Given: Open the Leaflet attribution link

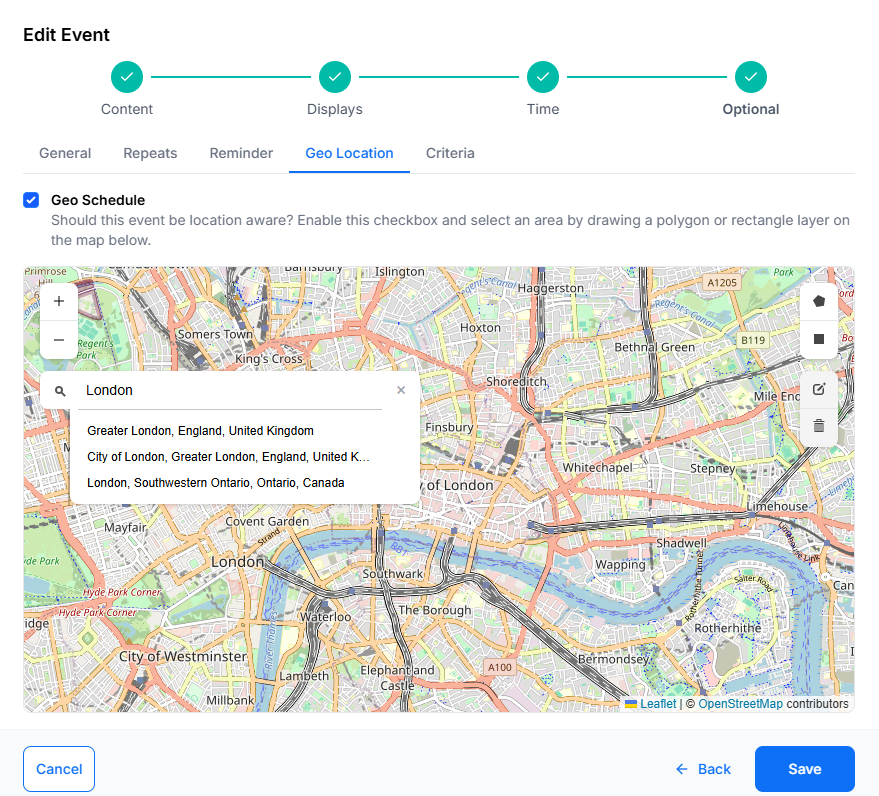Looking at the screenshot, I should tap(658, 704).
